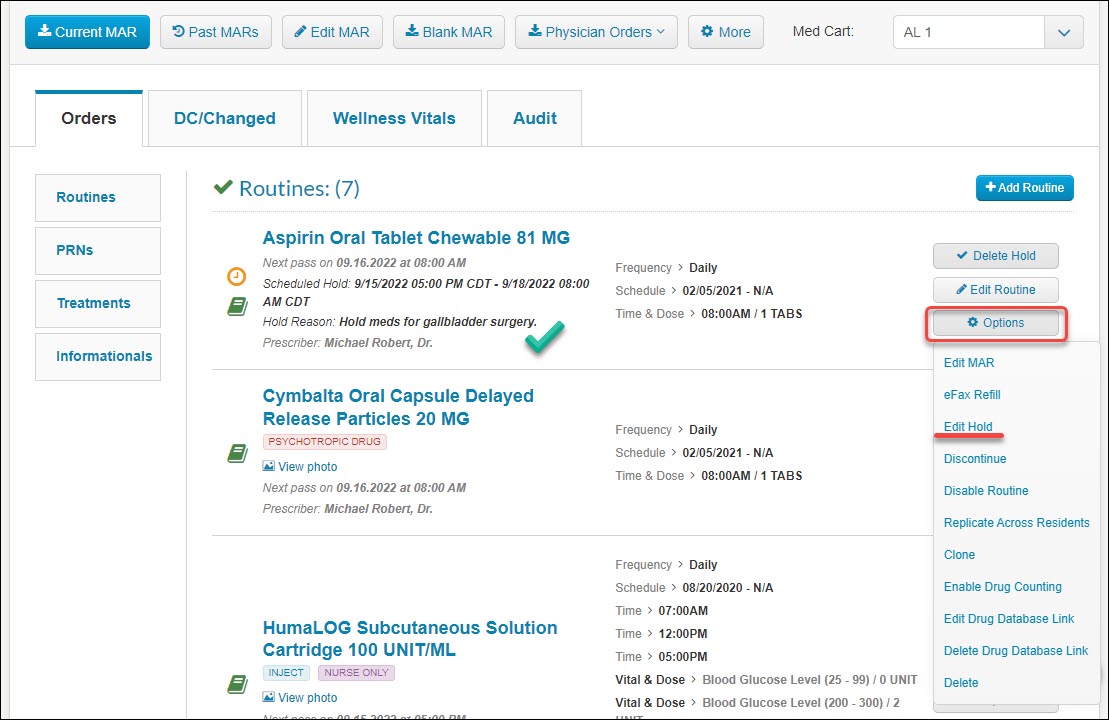Click HumaLOG's Schedule 08/20/2020 - N/A value
This screenshot has height=720, width=1109.
pos(728,588)
